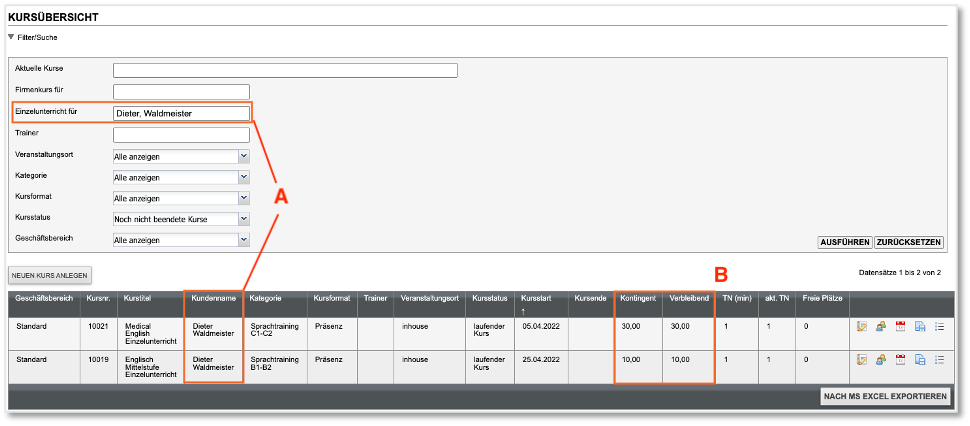Open the Kategorie dropdown
Screen dimensions: 970x426
[x=243, y=177]
